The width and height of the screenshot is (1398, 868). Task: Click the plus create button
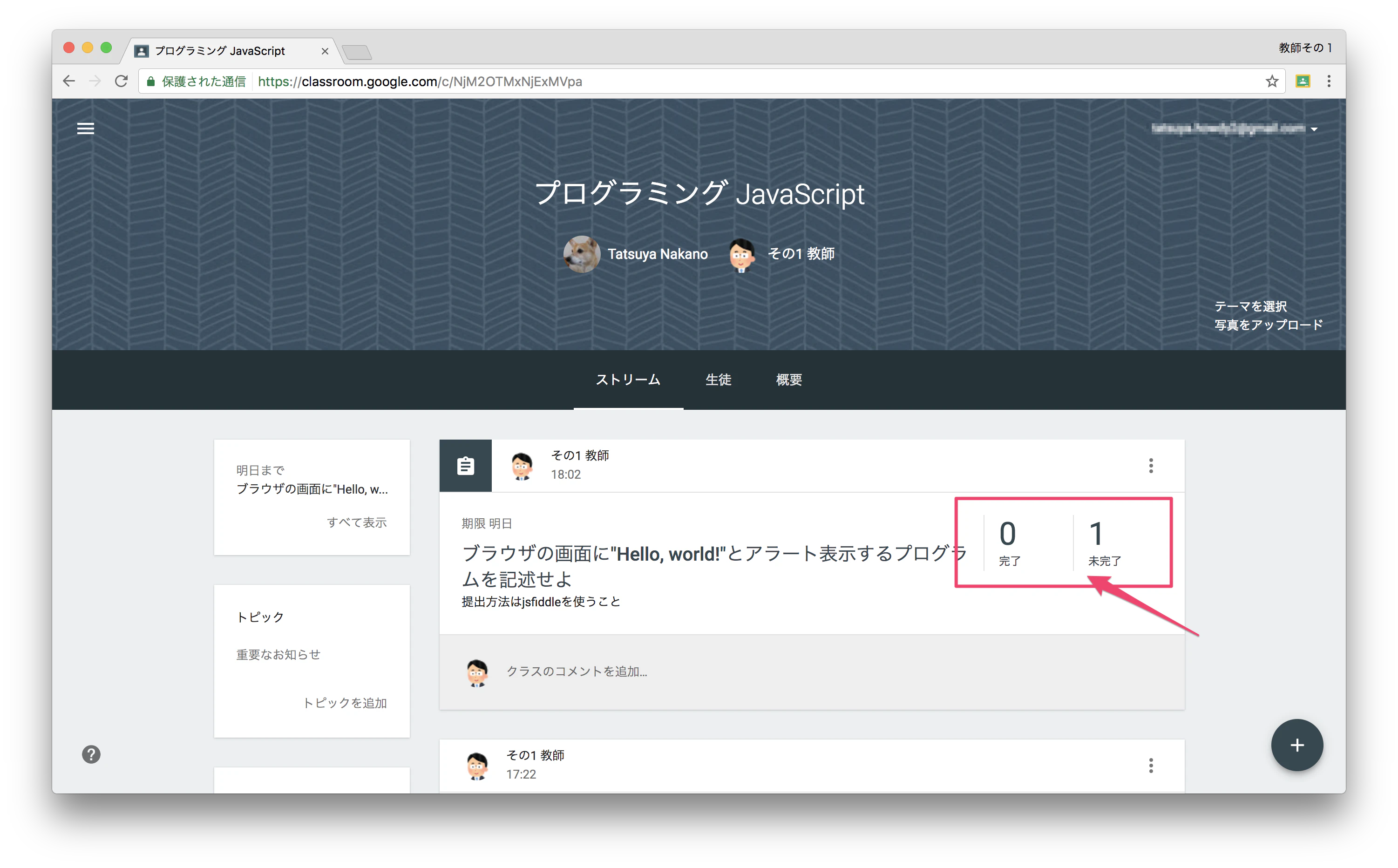coord(1296,745)
